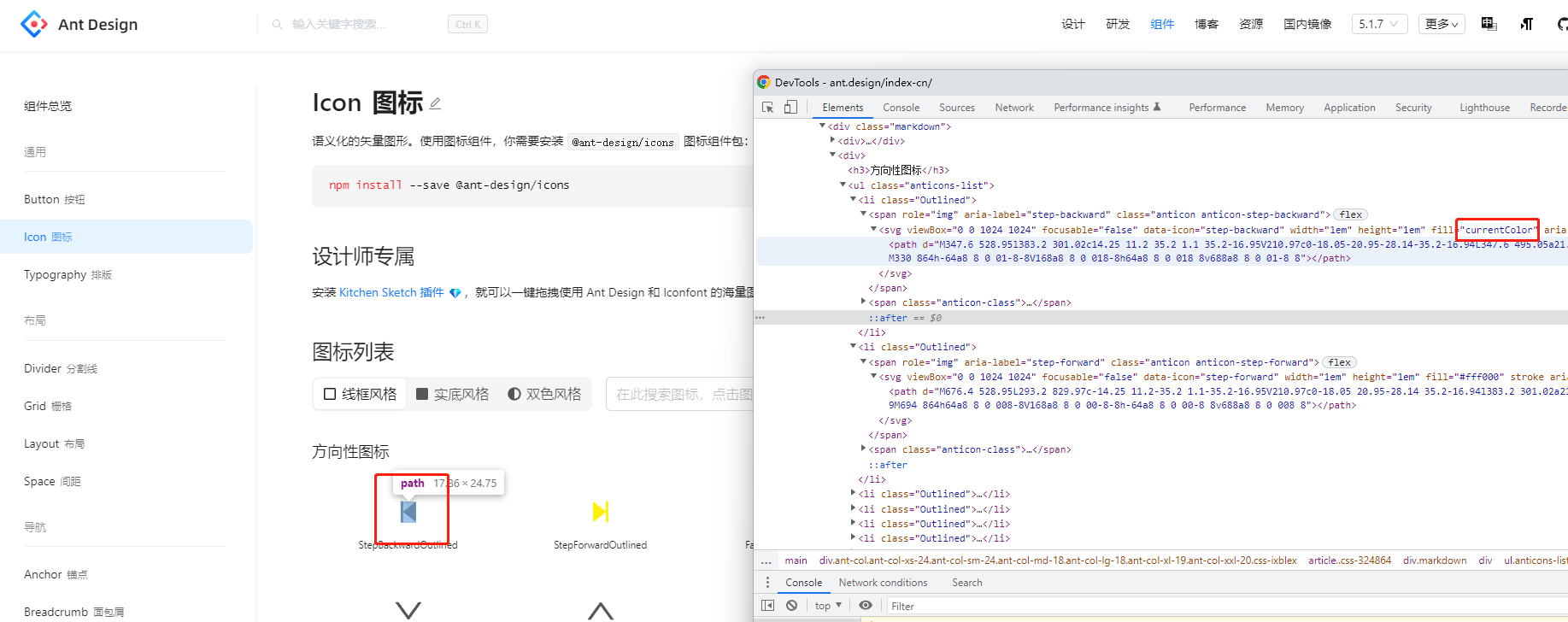Click the Chrome icon in DevTools title bar
The height and width of the screenshot is (622, 1568).
pyautogui.click(x=764, y=82)
